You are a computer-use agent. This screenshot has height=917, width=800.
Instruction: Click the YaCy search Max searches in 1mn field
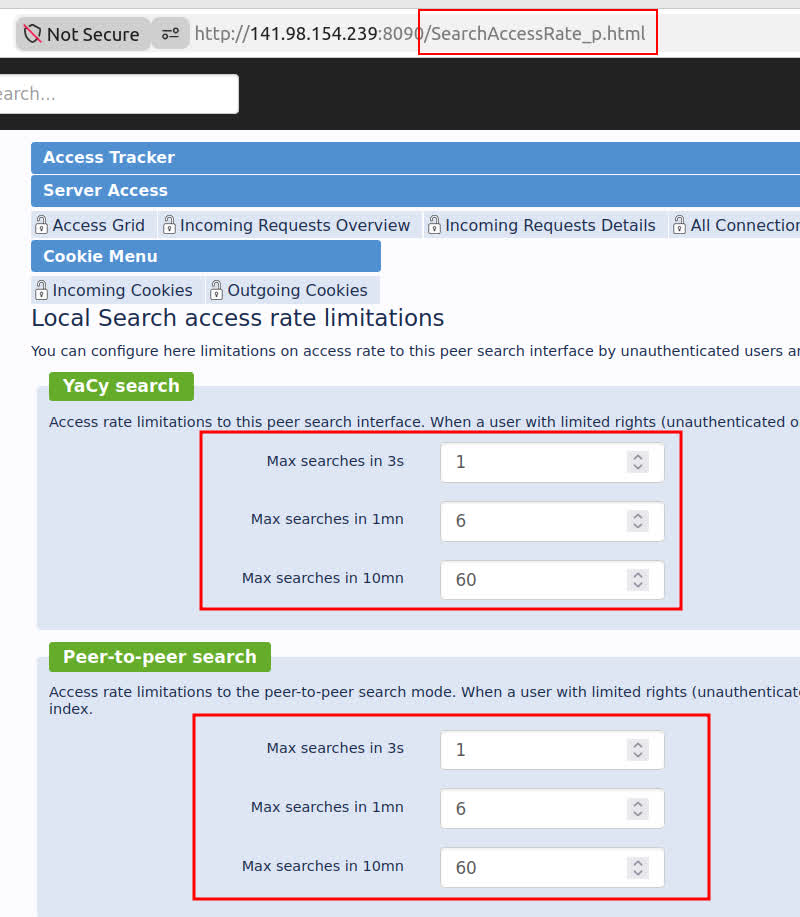[x=552, y=521]
